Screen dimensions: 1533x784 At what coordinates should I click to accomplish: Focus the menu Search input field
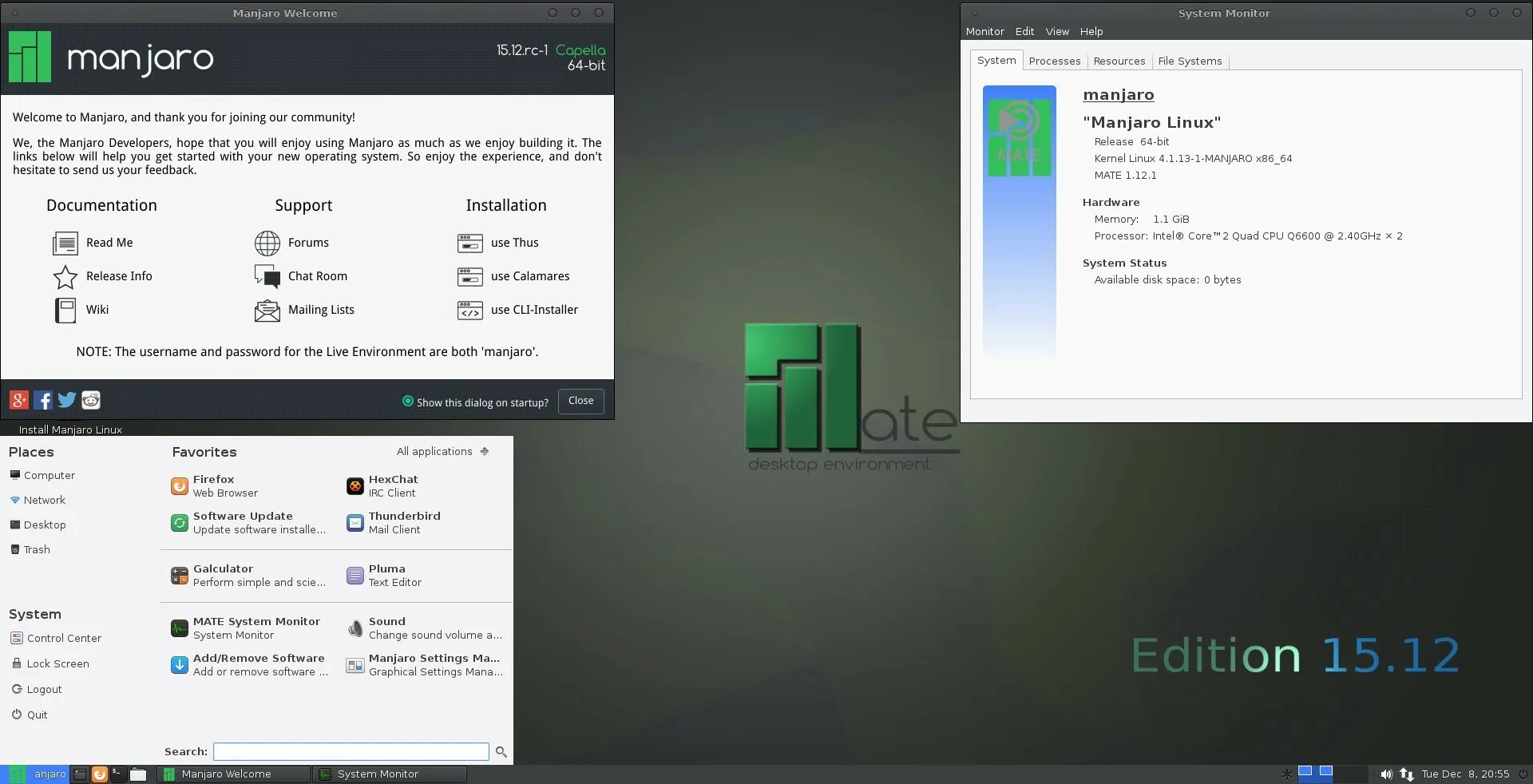351,751
